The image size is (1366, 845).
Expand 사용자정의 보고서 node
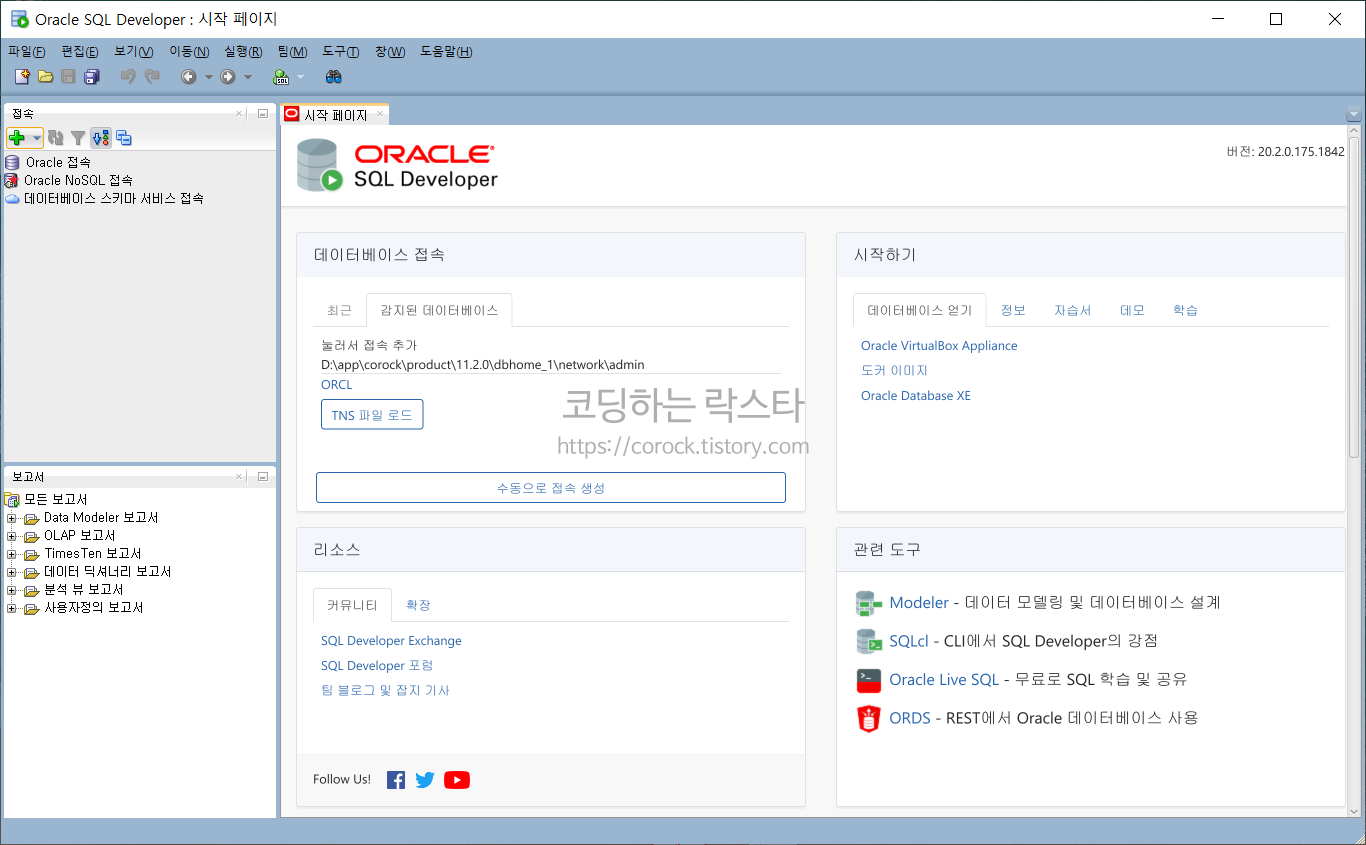[x=12, y=608]
